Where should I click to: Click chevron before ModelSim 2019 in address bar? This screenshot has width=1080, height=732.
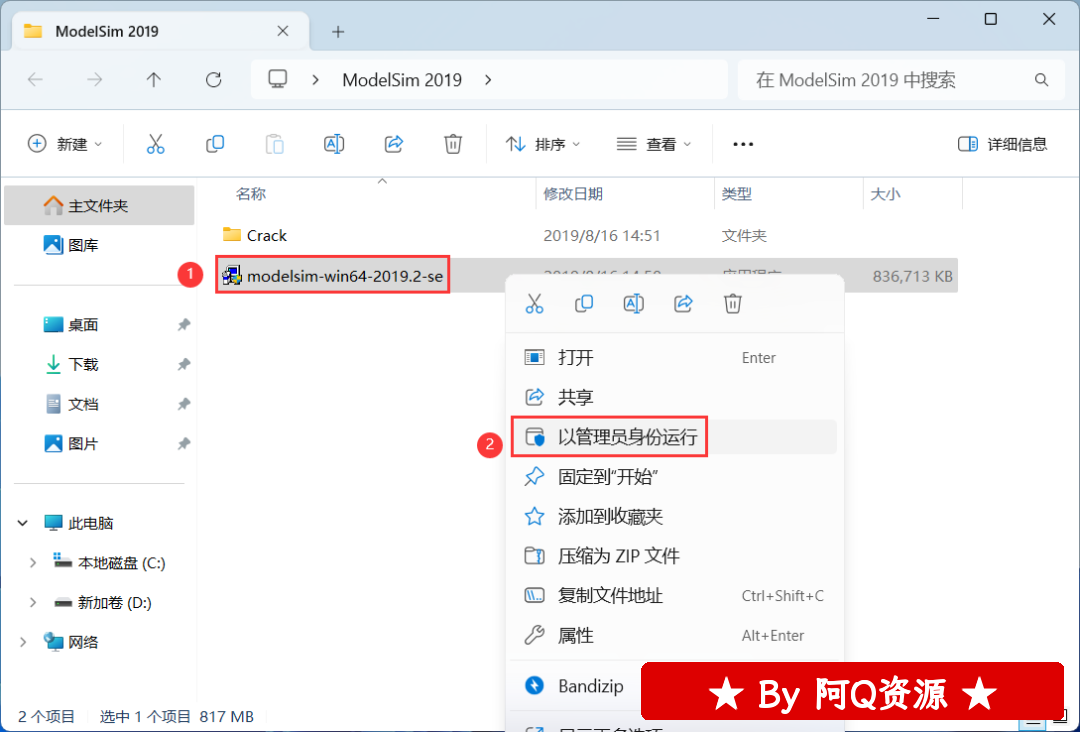(315, 80)
